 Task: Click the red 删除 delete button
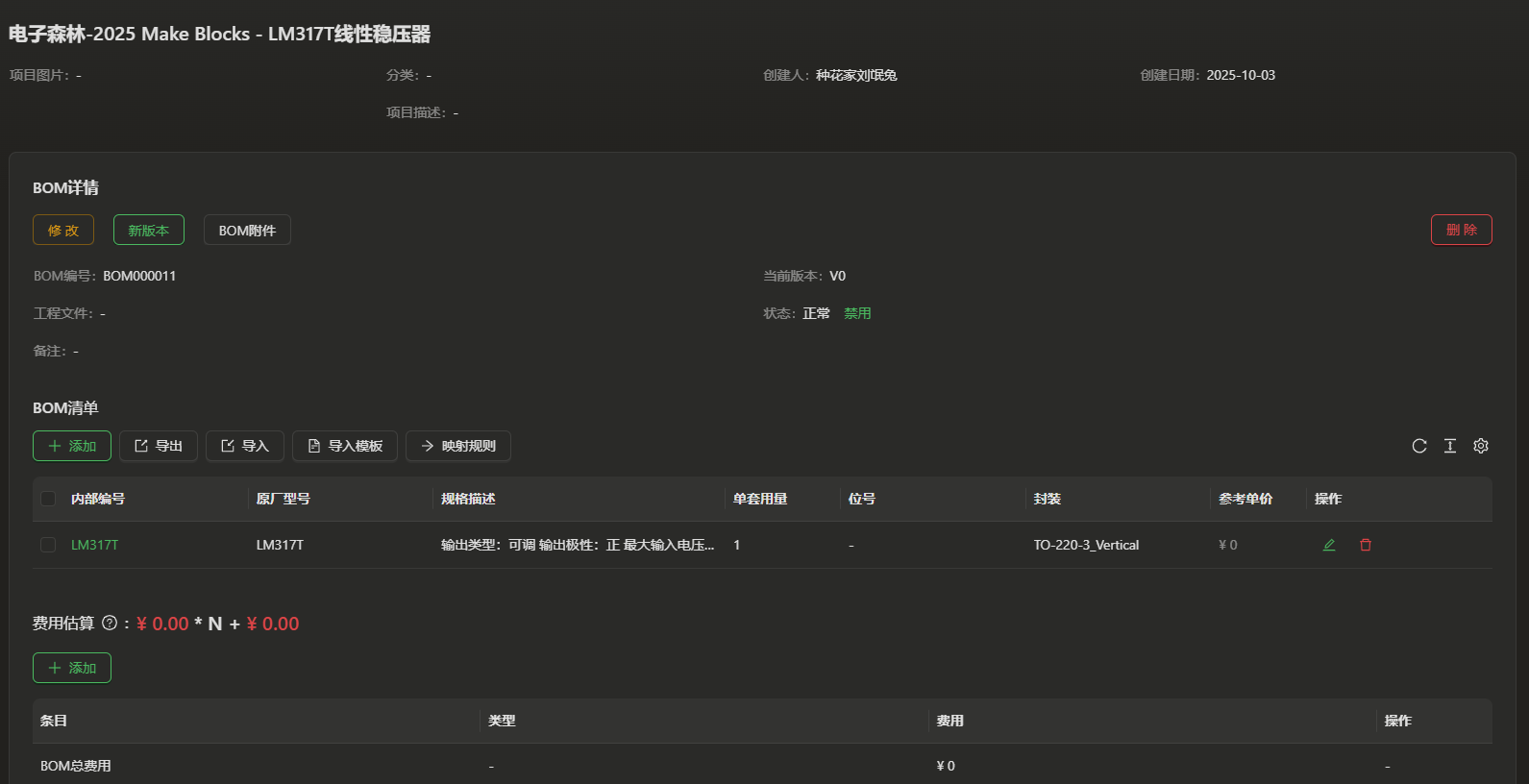(1461, 230)
